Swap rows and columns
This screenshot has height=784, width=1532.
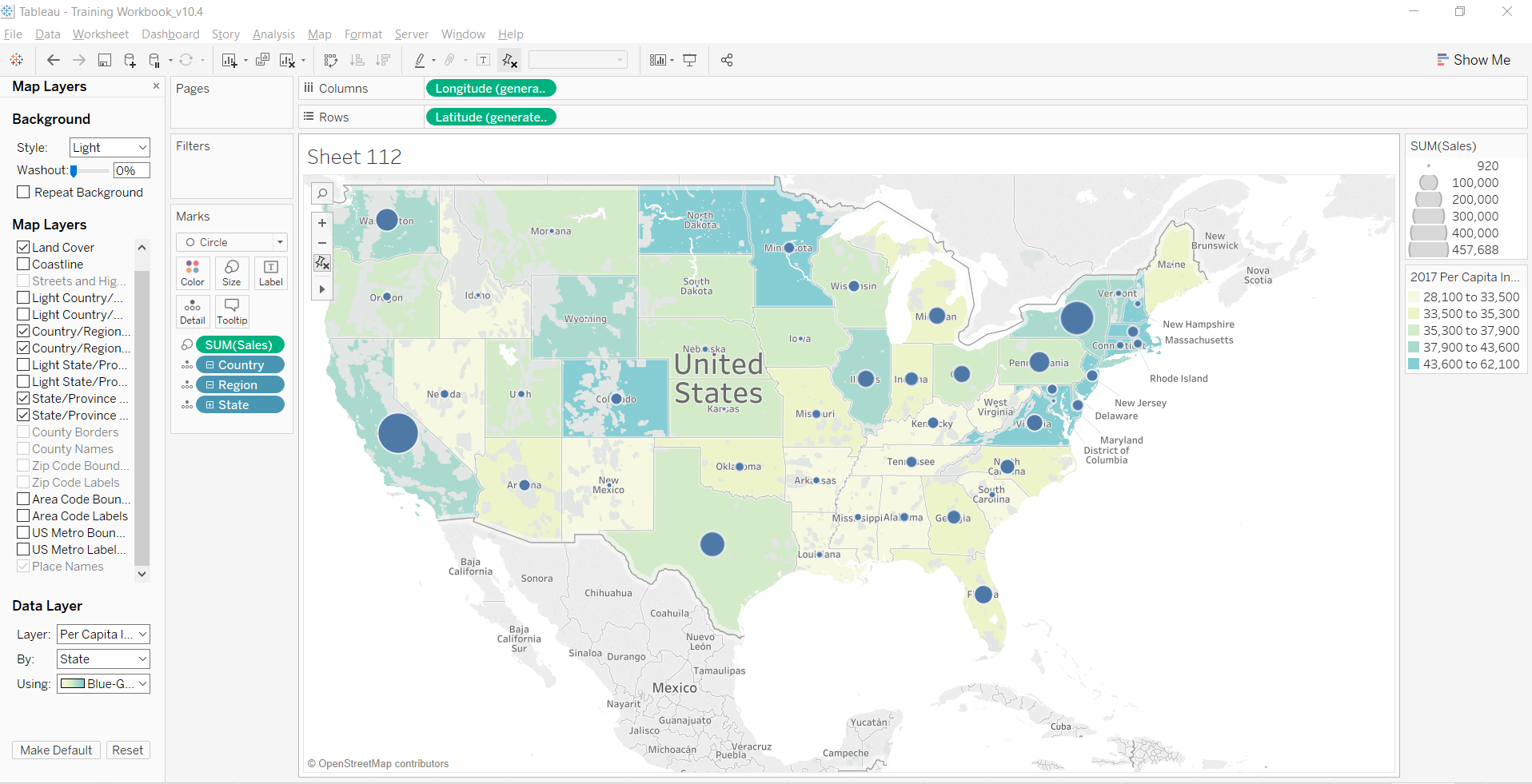click(331, 60)
